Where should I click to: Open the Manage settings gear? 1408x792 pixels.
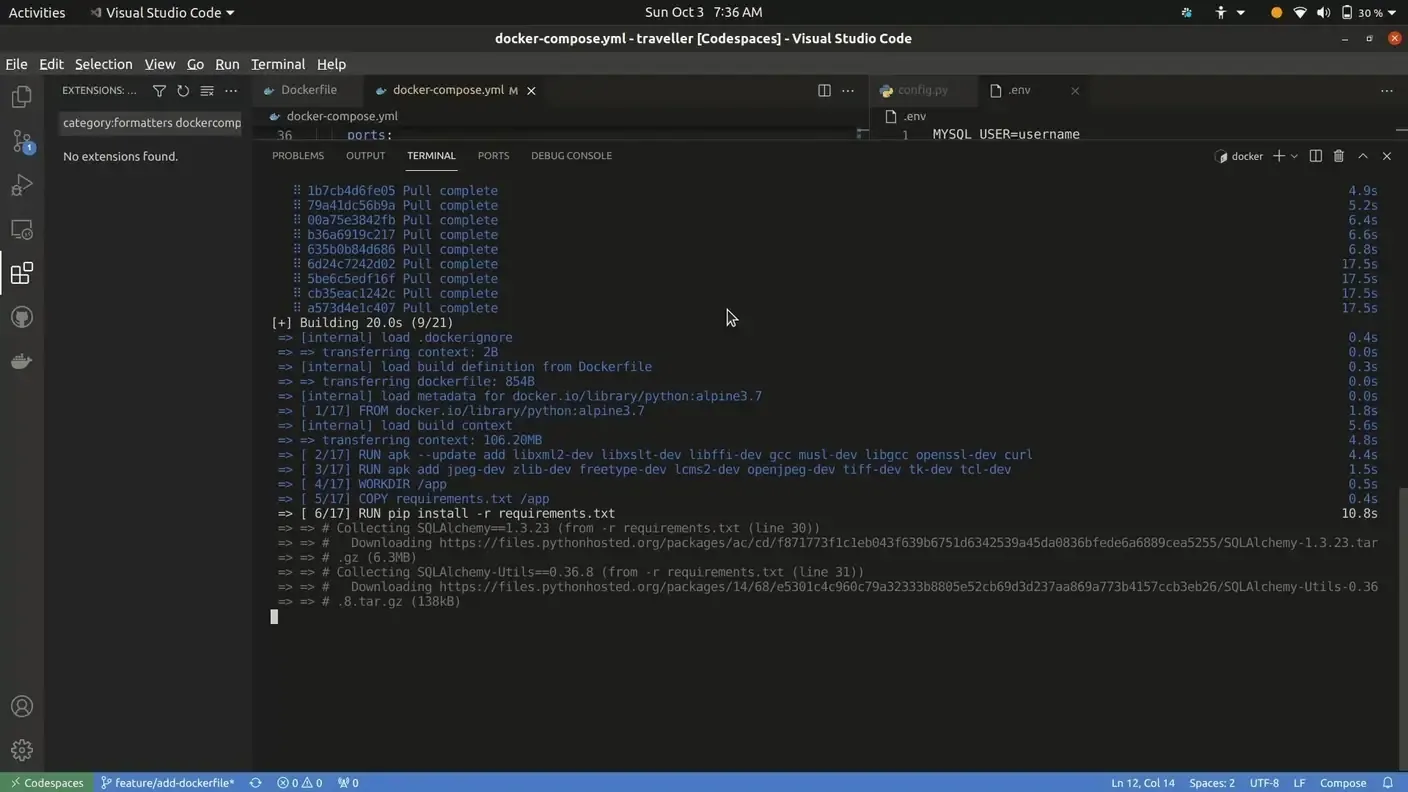tap(21, 750)
